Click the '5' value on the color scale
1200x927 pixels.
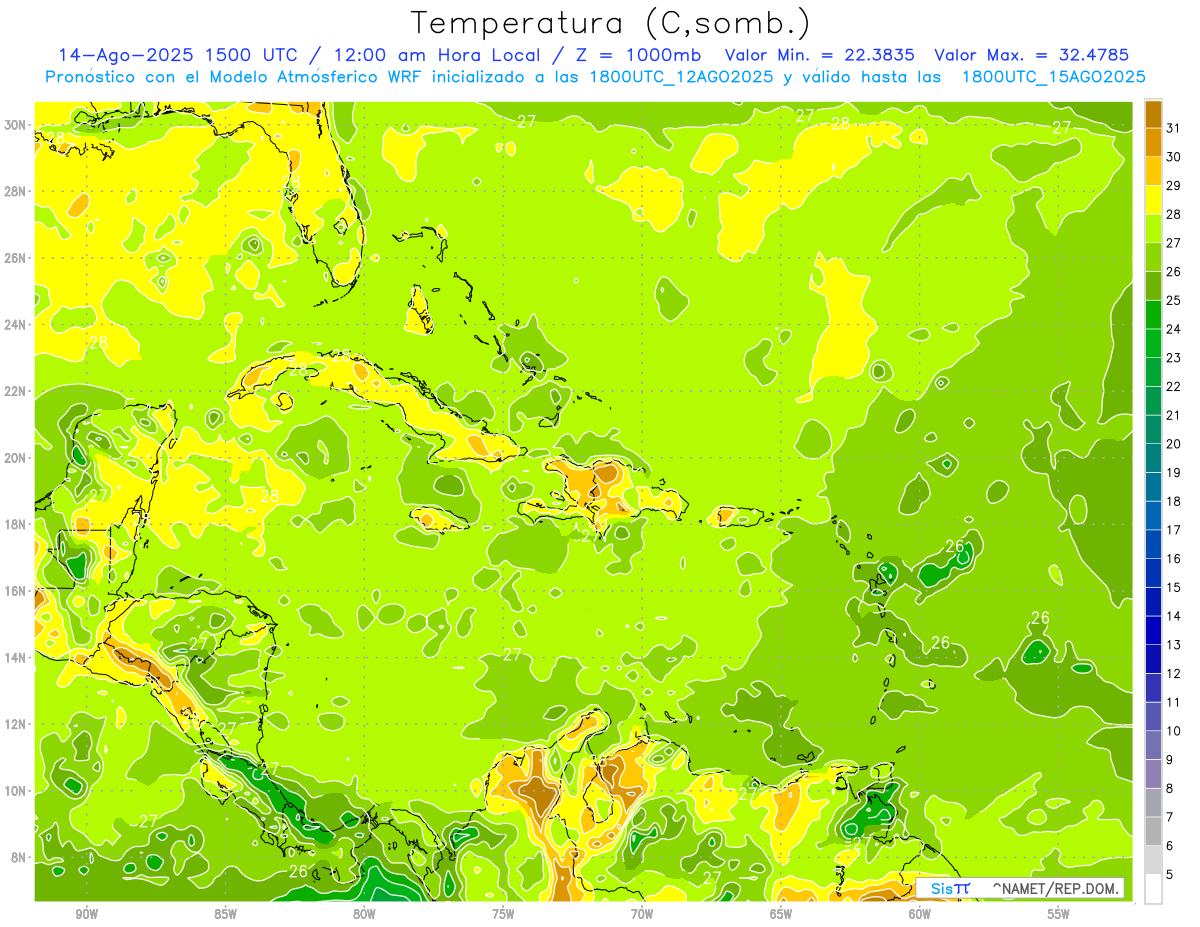point(1171,875)
